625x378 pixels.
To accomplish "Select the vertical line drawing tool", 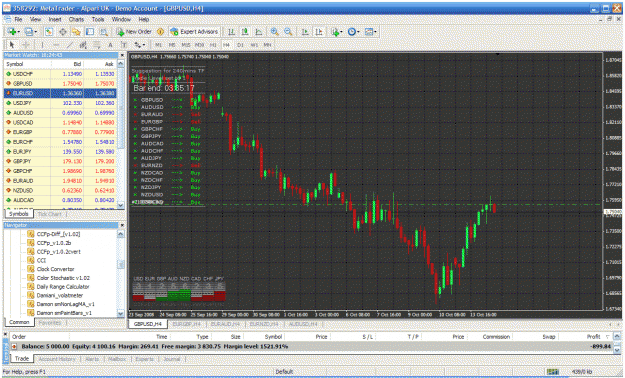I will (42, 45).
